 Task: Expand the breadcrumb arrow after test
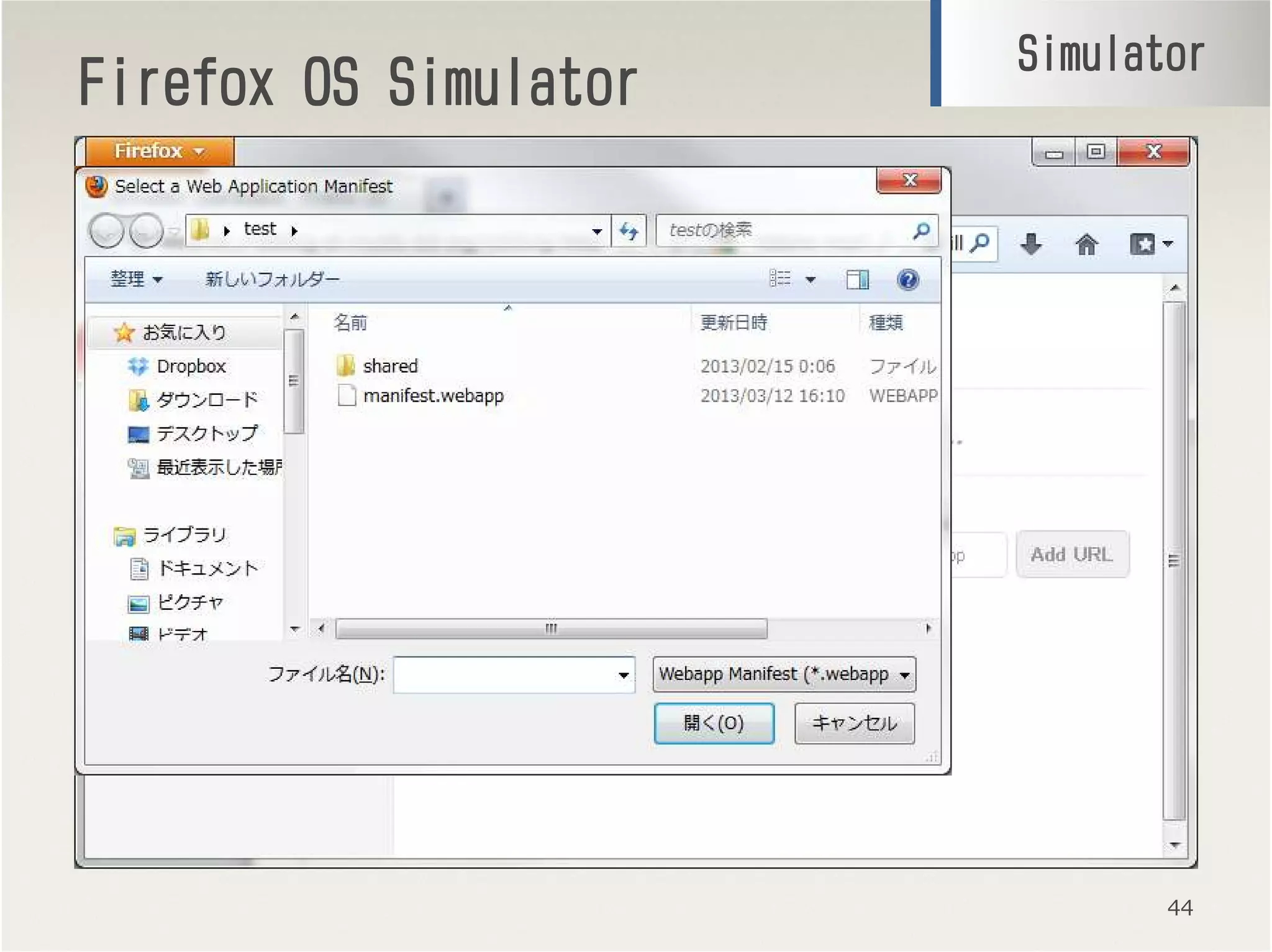294,231
